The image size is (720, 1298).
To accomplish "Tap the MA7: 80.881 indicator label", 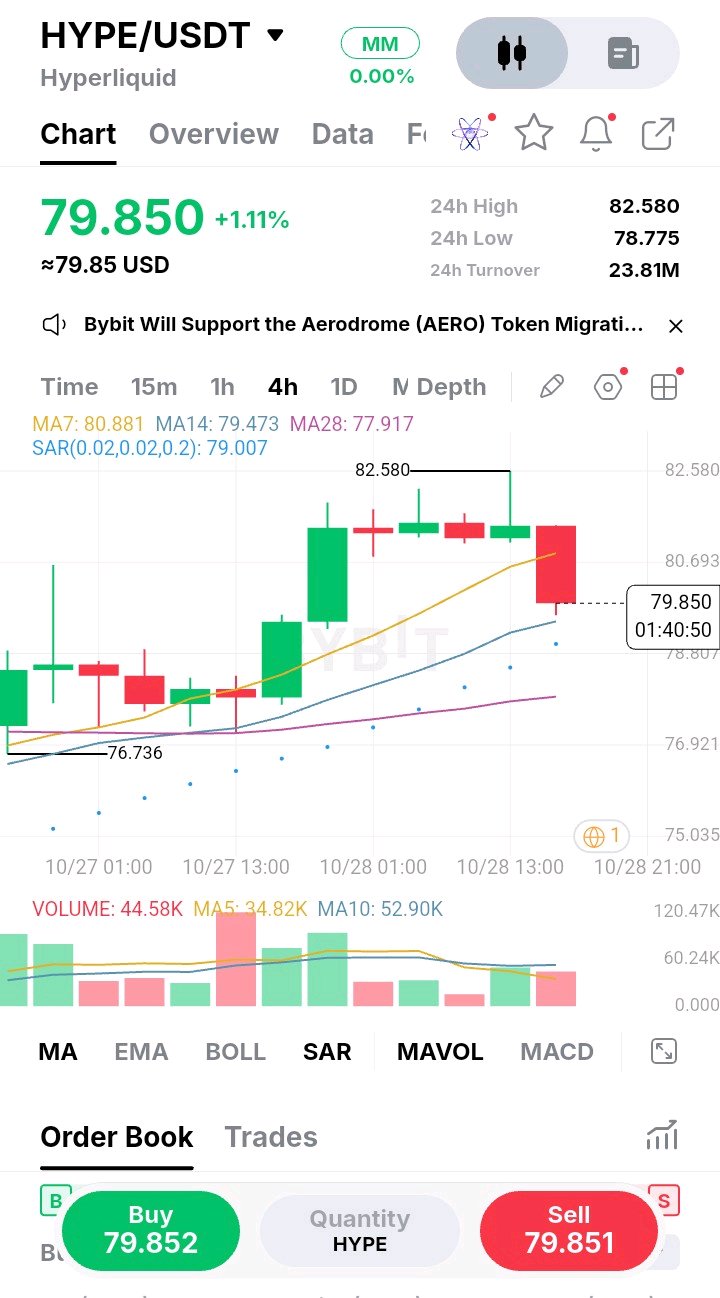I will [x=88, y=424].
